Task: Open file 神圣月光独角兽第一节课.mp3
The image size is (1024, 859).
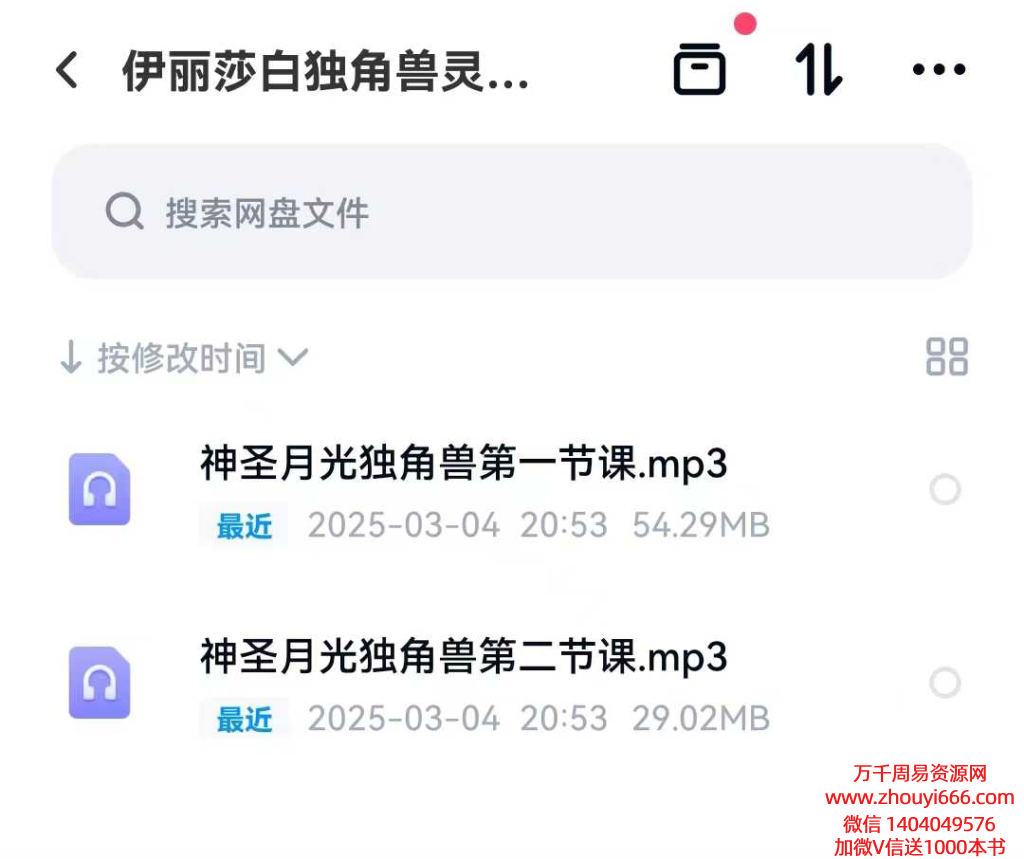Action: (x=464, y=463)
